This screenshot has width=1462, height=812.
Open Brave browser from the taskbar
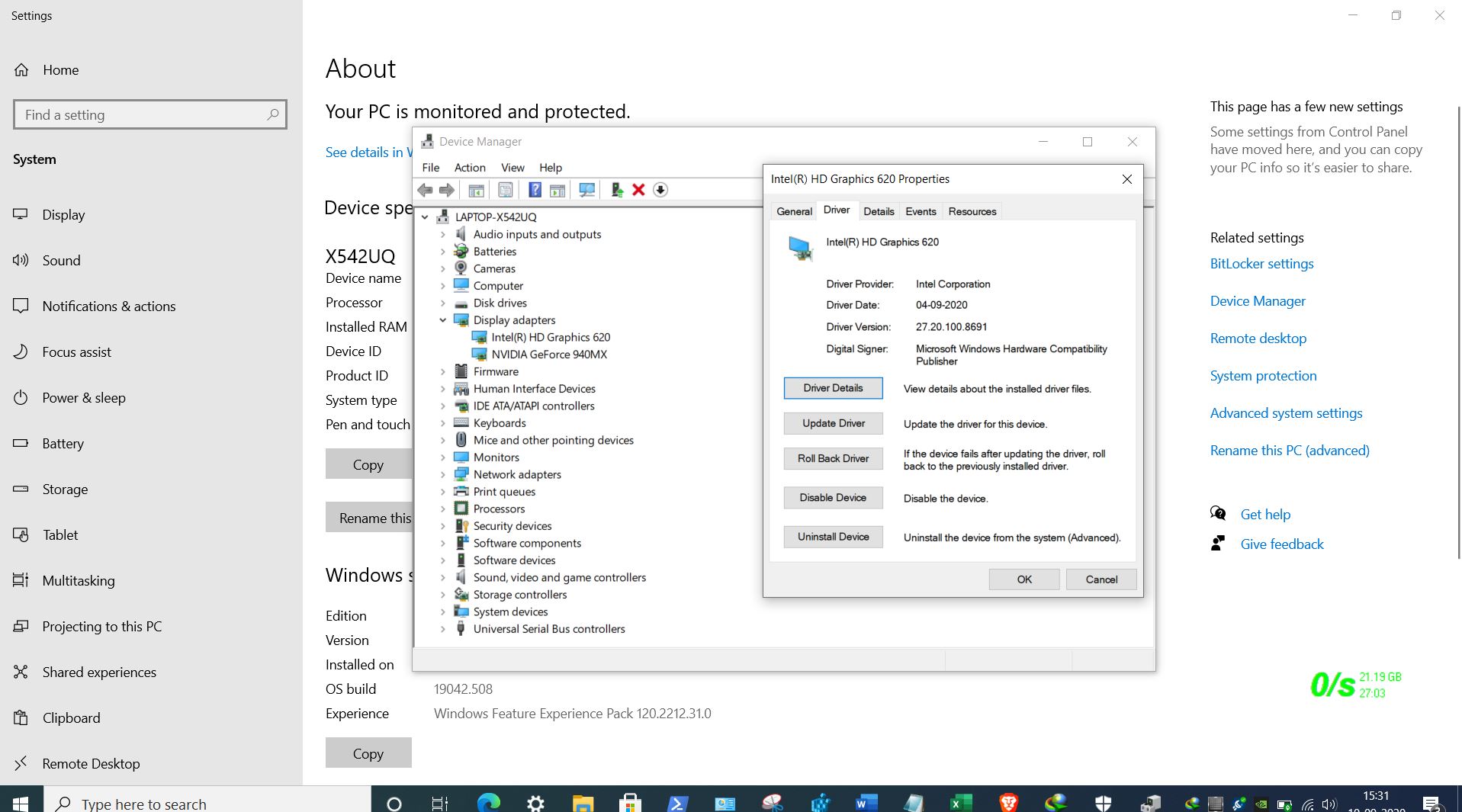coord(1008,802)
